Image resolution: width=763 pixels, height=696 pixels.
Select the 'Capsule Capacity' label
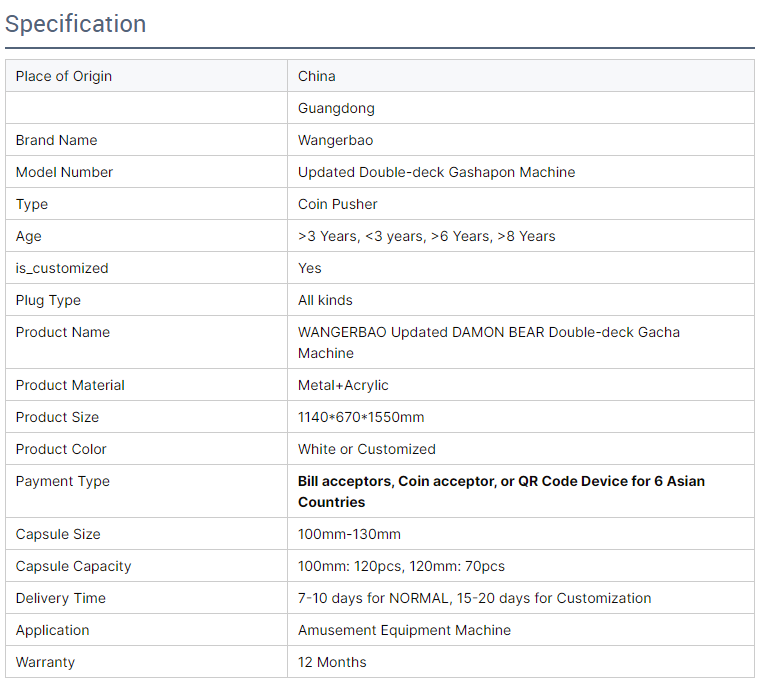(73, 566)
